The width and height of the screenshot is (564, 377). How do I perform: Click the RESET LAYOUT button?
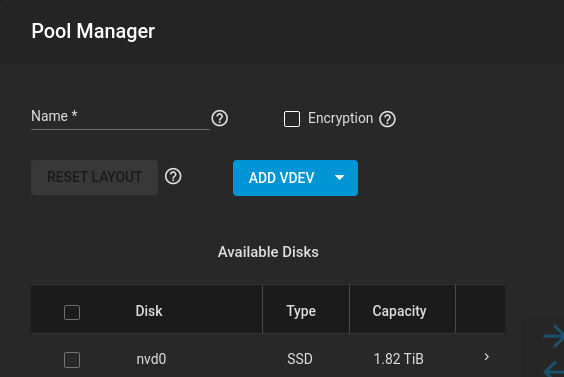coord(94,177)
